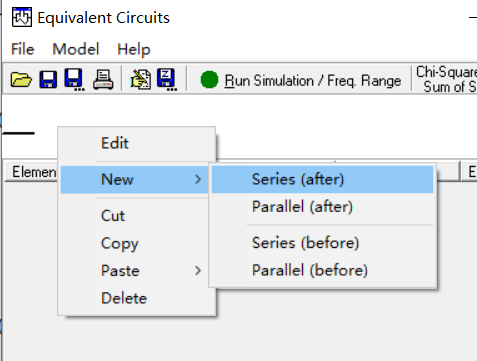Viewport: 477px width, 361px height.
Task: Click the green Run Simulation circle icon
Action: coord(209,80)
